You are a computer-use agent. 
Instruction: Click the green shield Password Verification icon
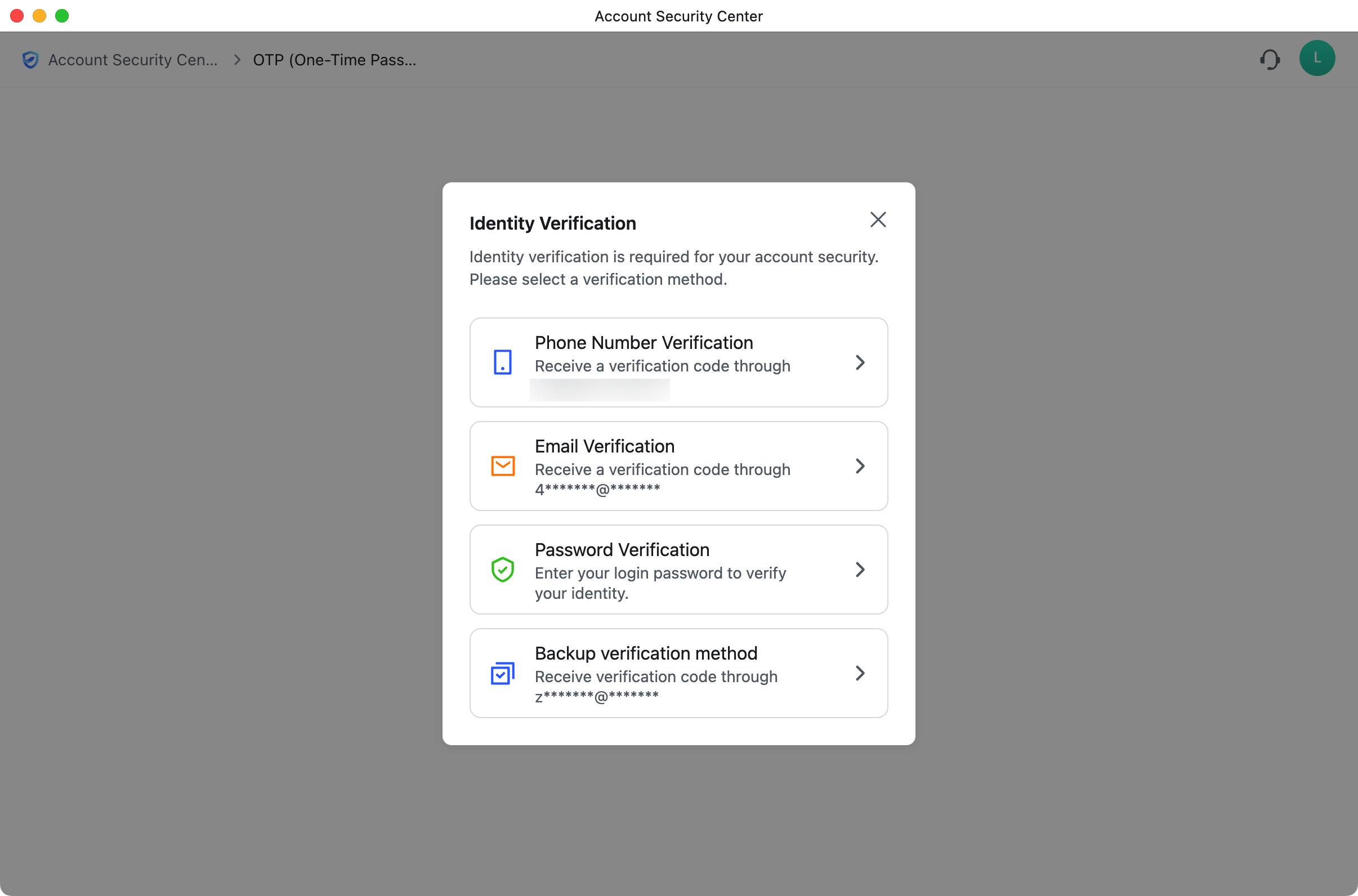pos(503,569)
